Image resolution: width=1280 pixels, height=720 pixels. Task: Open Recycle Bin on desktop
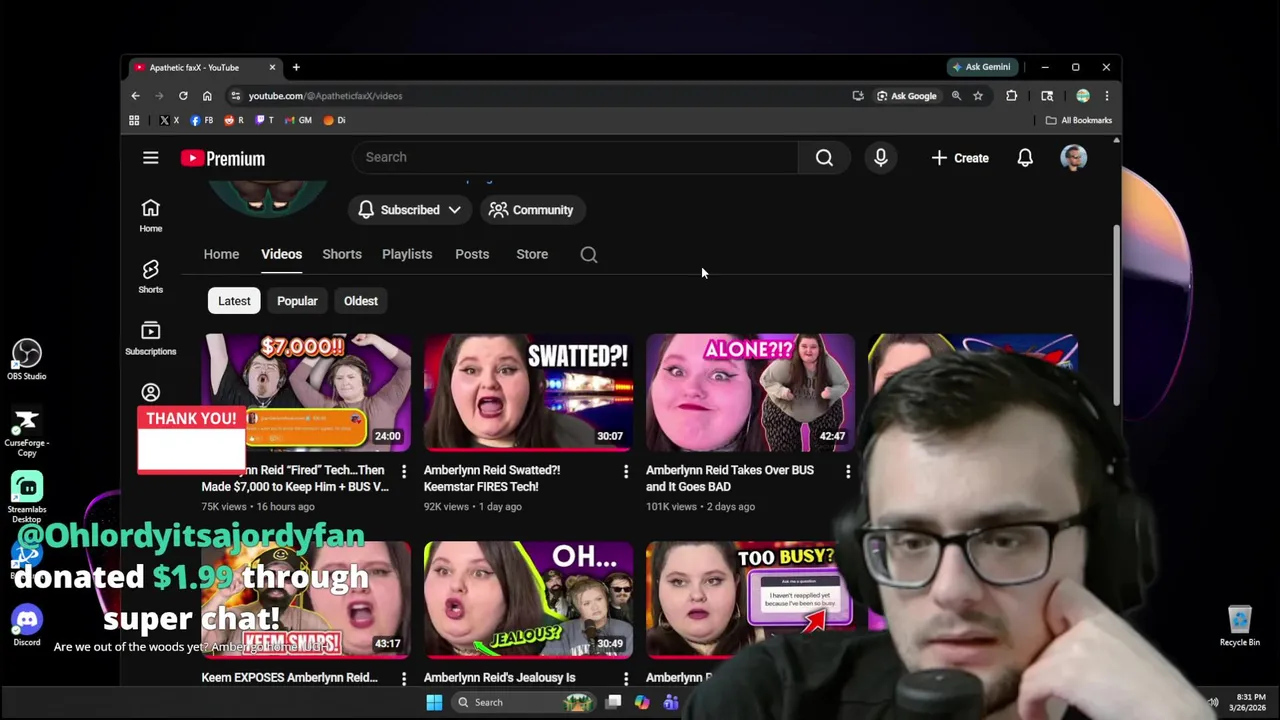1239,626
